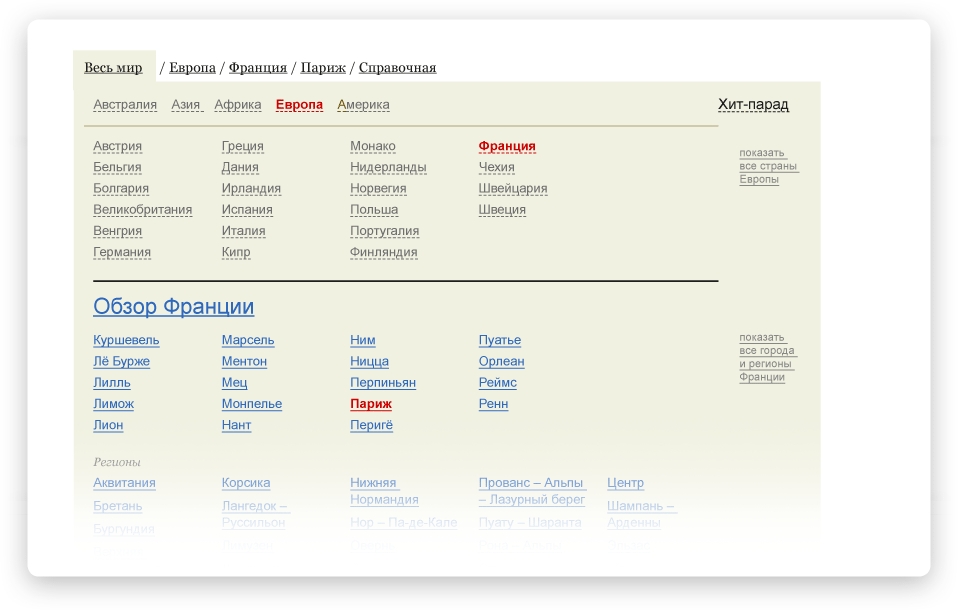Click Европа in the breadcrumb path
The width and height of the screenshot is (958, 610).
[192, 68]
